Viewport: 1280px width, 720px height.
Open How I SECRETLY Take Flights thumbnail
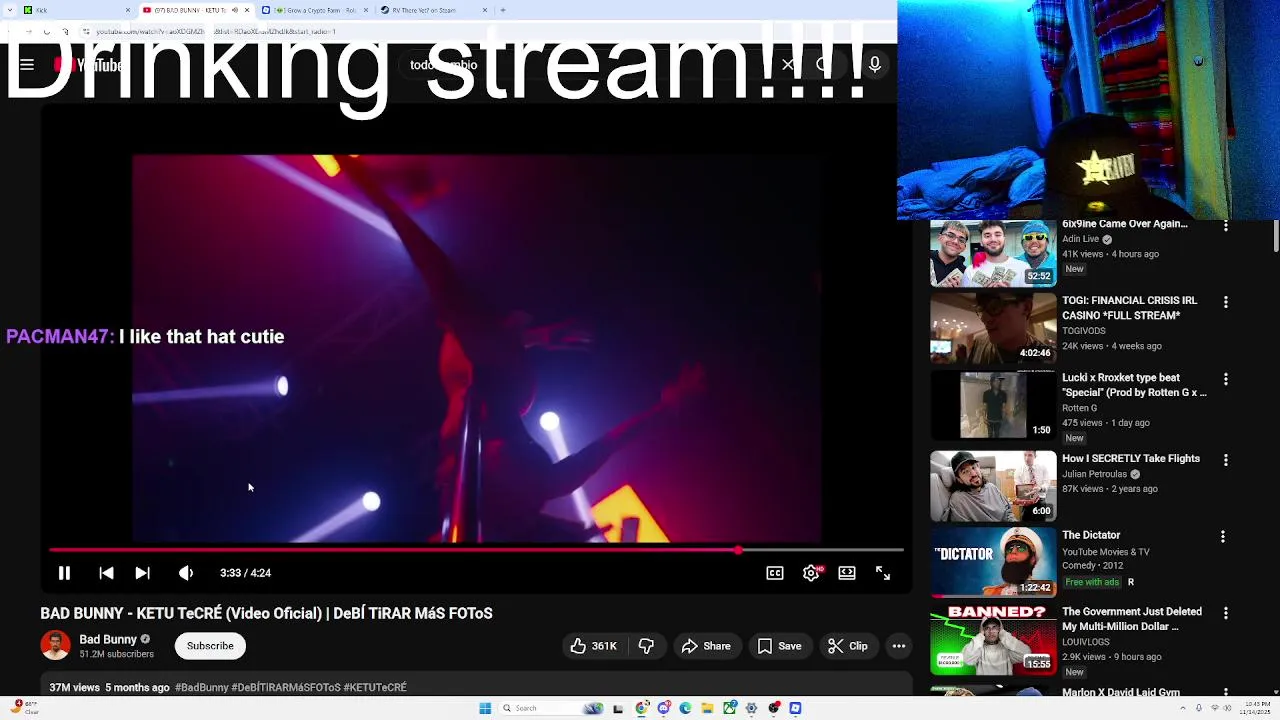(993, 486)
